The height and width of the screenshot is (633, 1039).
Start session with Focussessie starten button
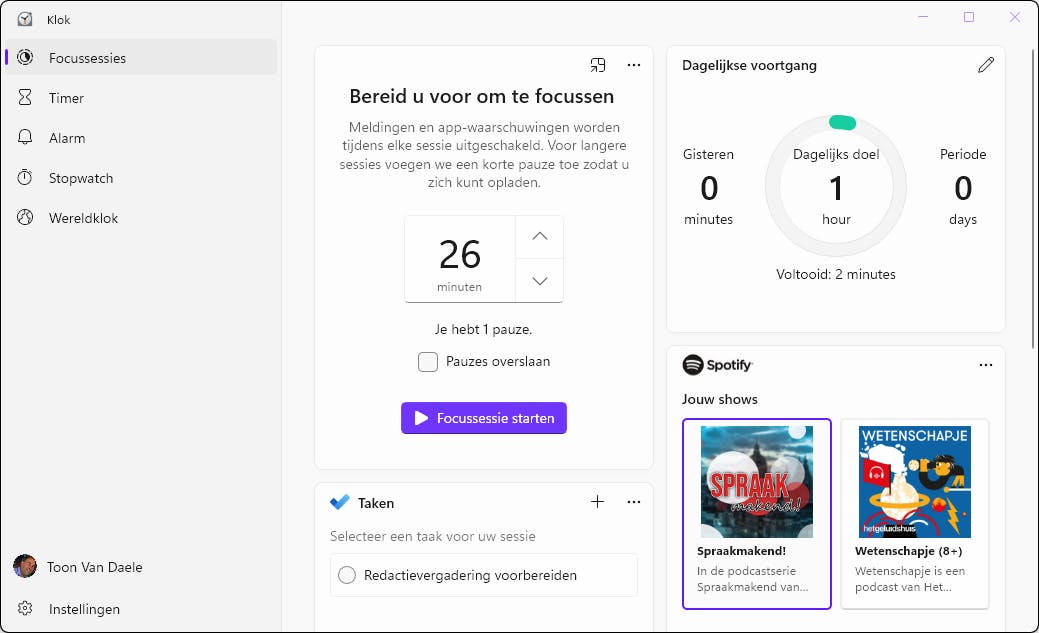(484, 418)
